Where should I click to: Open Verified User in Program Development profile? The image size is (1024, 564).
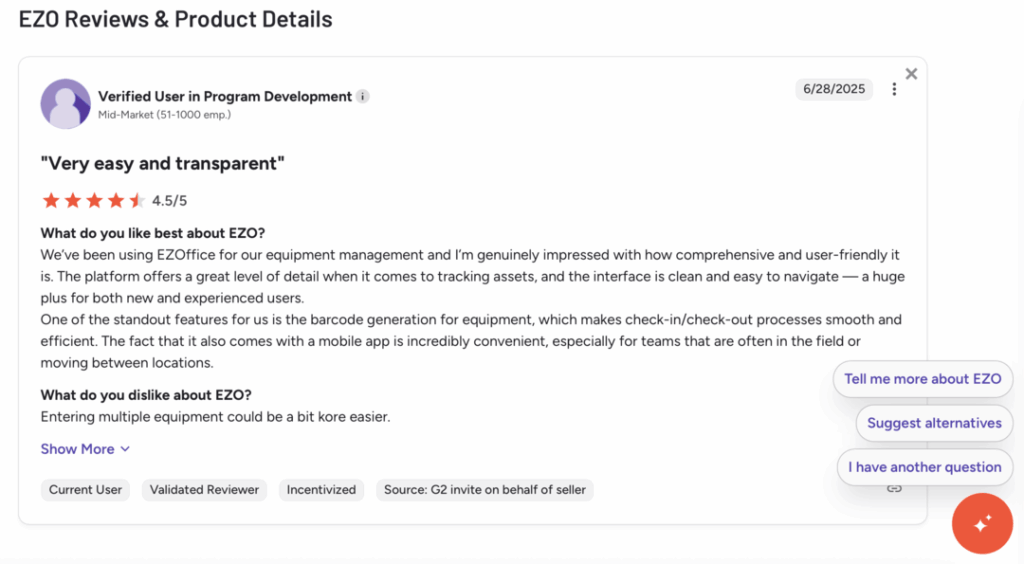[x=225, y=97]
